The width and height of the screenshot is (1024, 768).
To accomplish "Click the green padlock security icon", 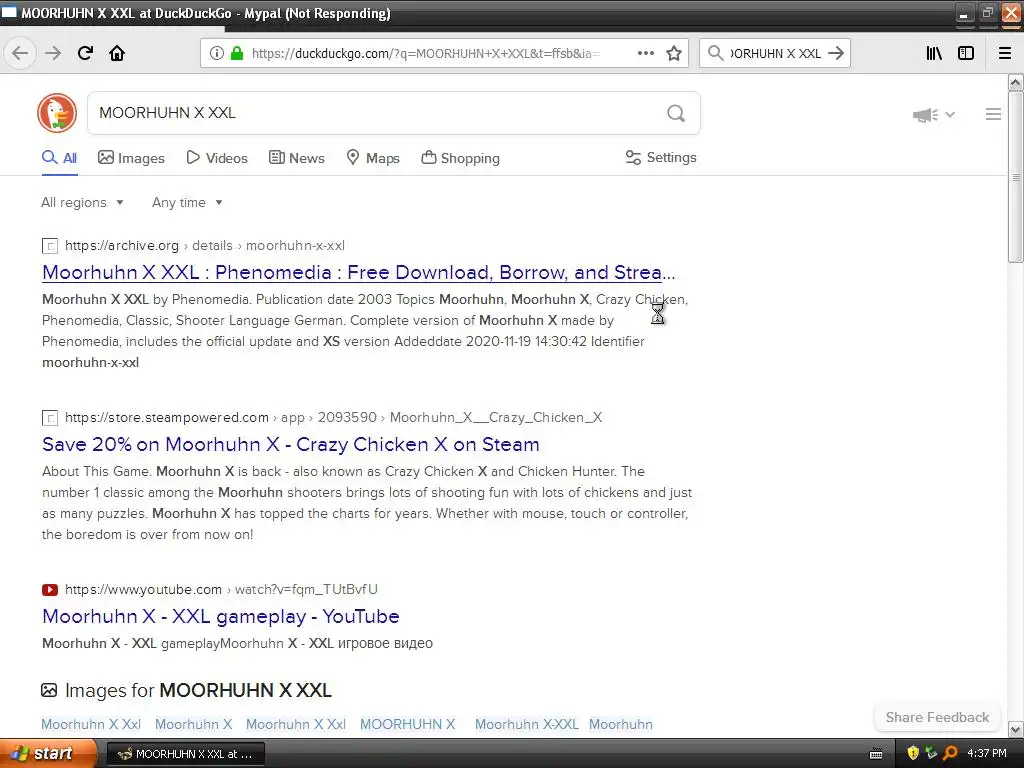I will (237, 53).
